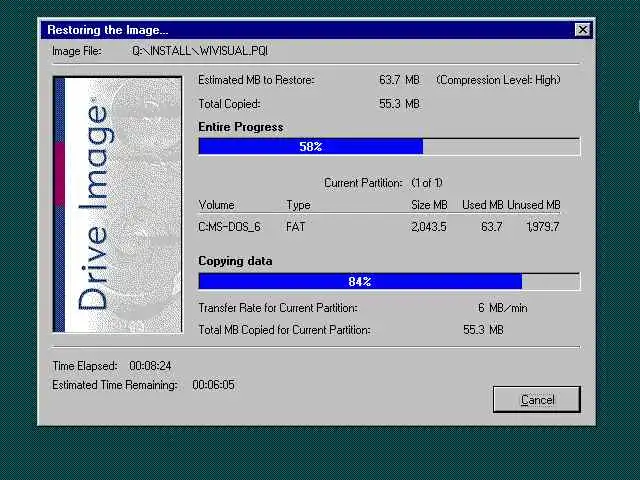The height and width of the screenshot is (480, 640).
Task: Close the Restoring the Image dialog
Action: point(582,30)
